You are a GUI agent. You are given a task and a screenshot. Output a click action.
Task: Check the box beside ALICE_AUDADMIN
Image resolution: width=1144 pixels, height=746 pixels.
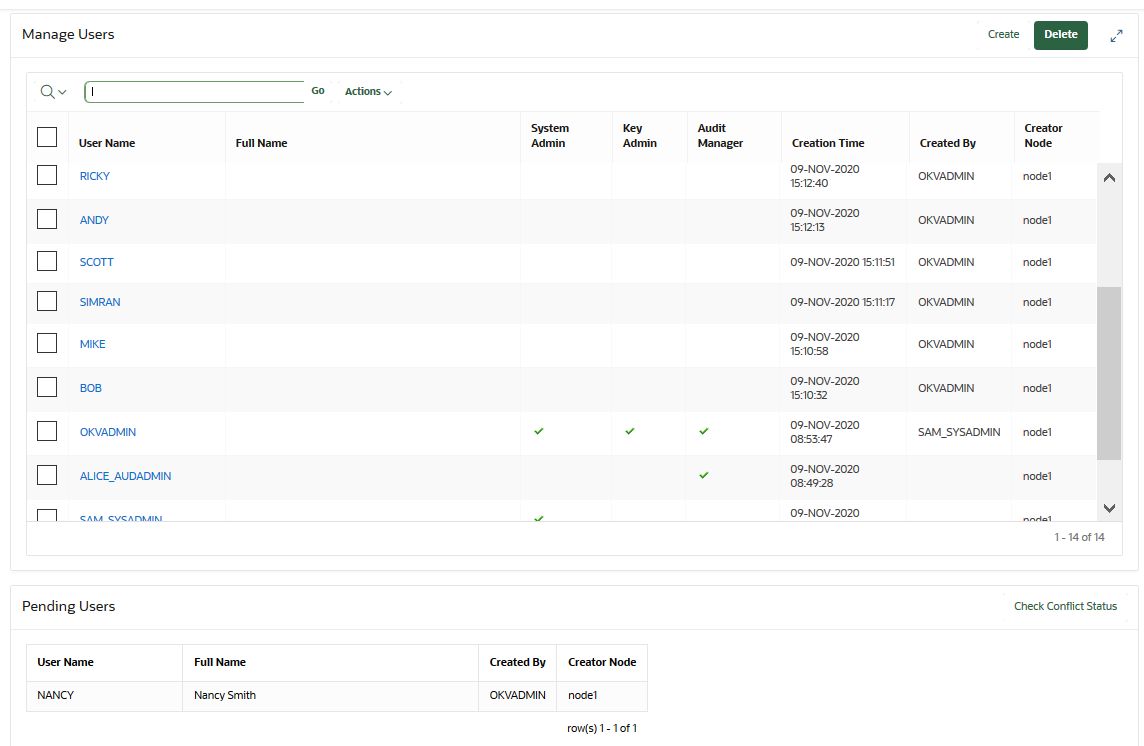click(47, 475)
